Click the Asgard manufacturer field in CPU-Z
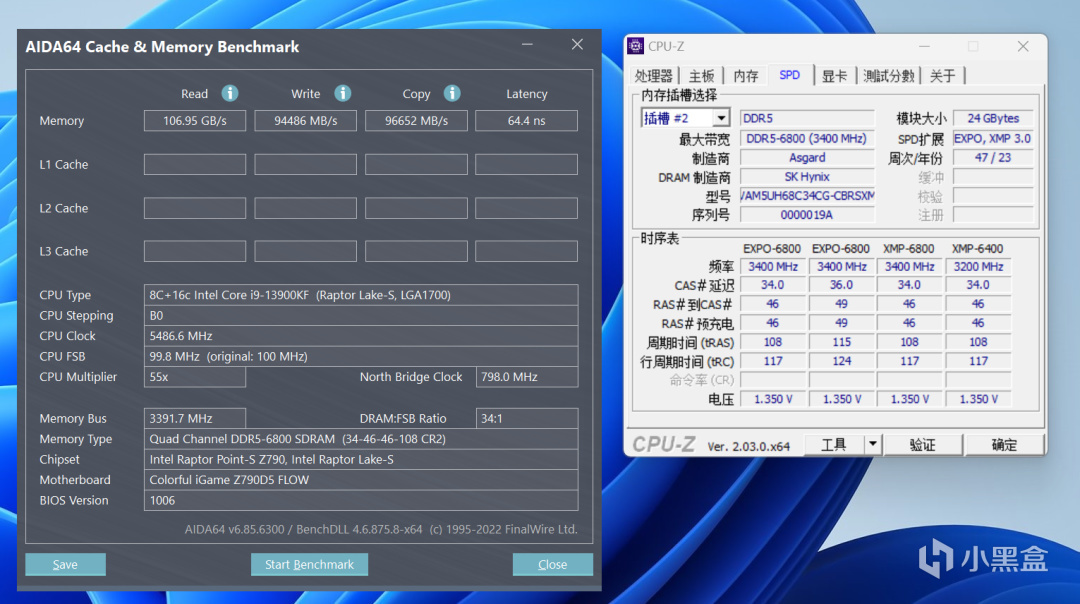 point(807,158)
